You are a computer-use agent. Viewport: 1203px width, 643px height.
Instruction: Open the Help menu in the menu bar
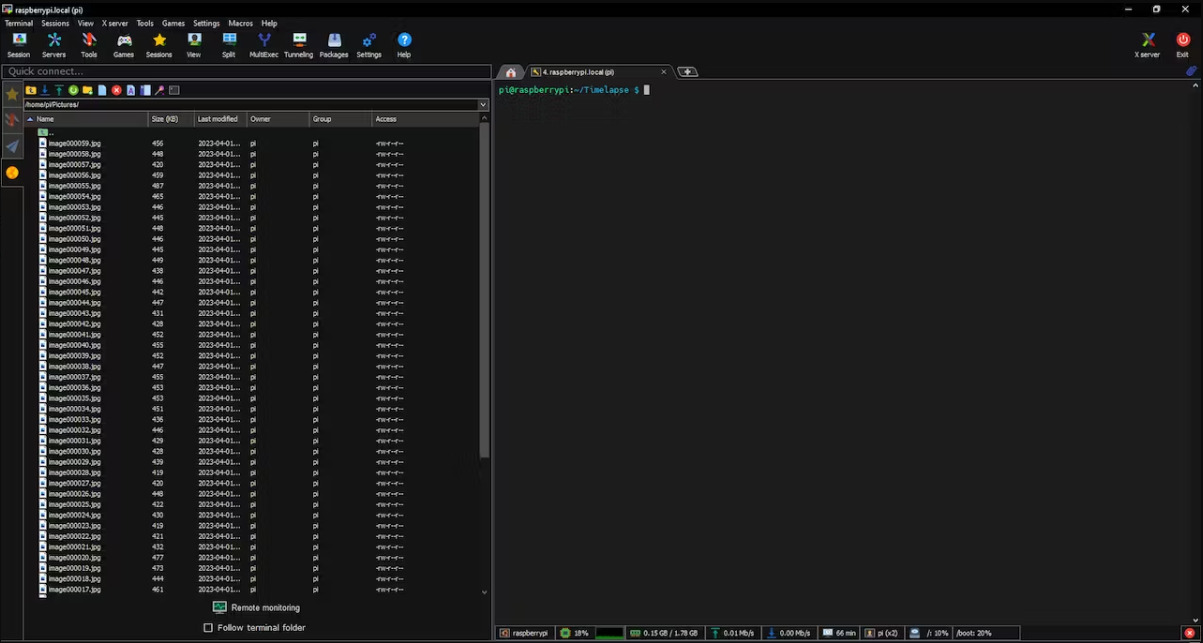(x=269, y=23)
